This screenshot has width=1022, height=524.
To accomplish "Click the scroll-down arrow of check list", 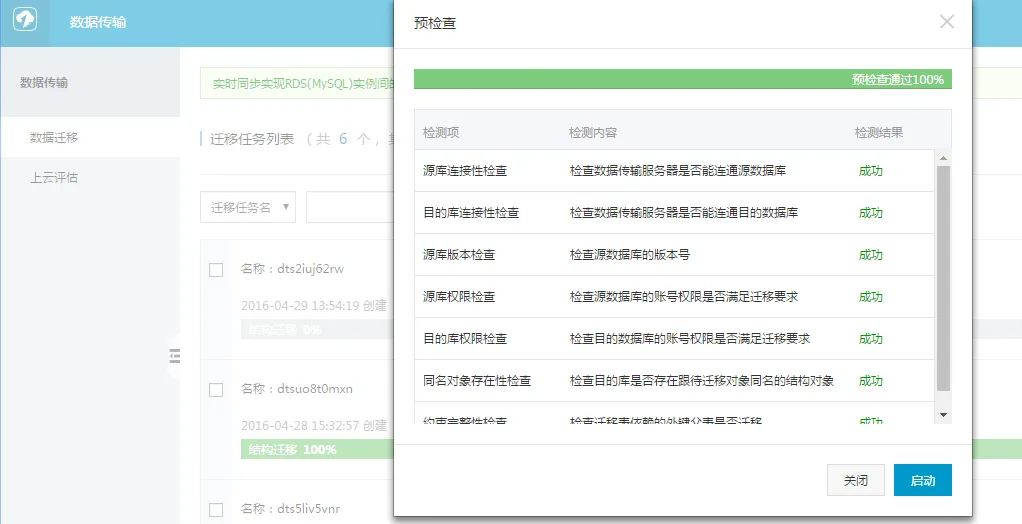I will pos(943,415).
